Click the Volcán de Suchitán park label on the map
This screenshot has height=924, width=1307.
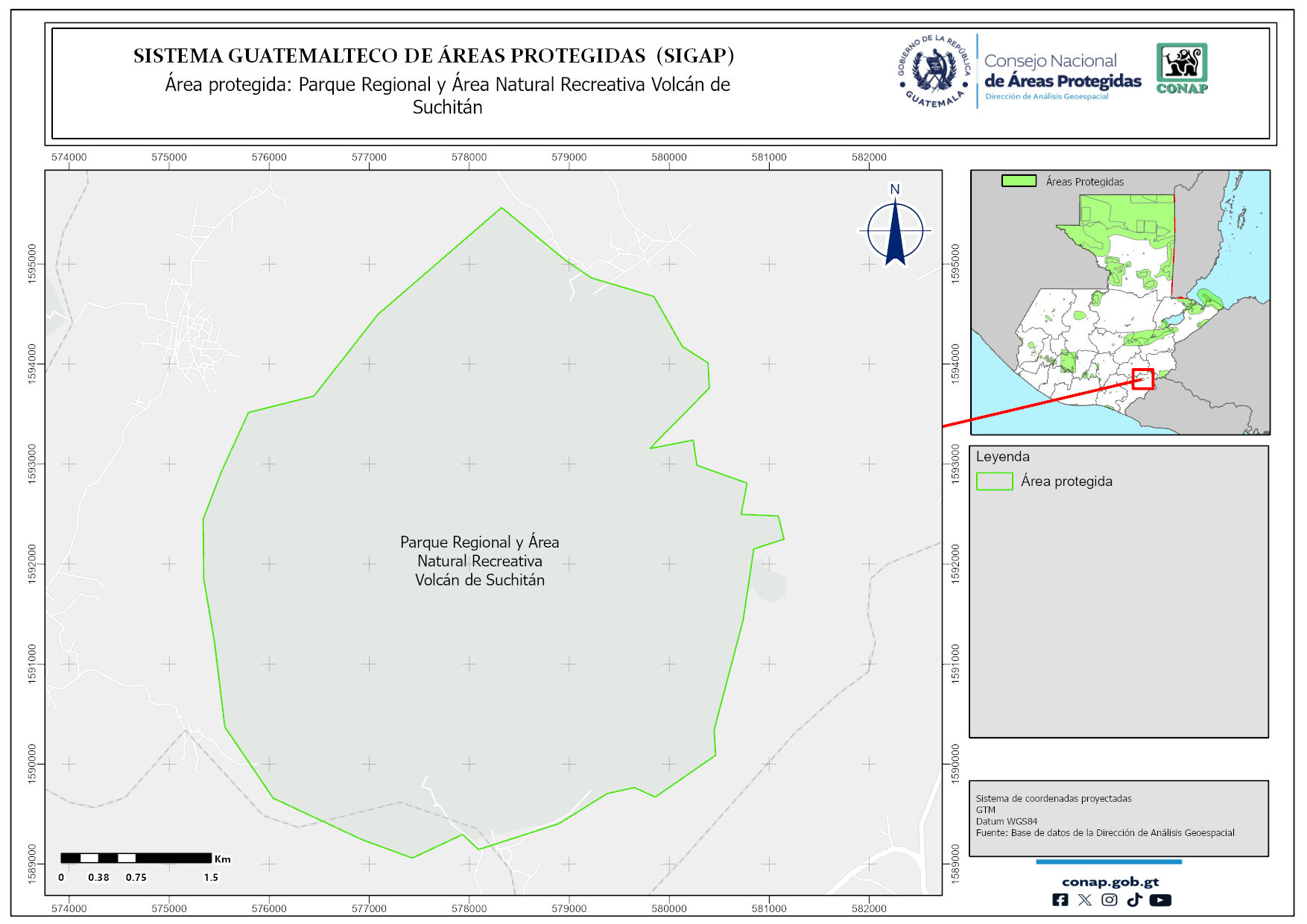pos(479,561)
